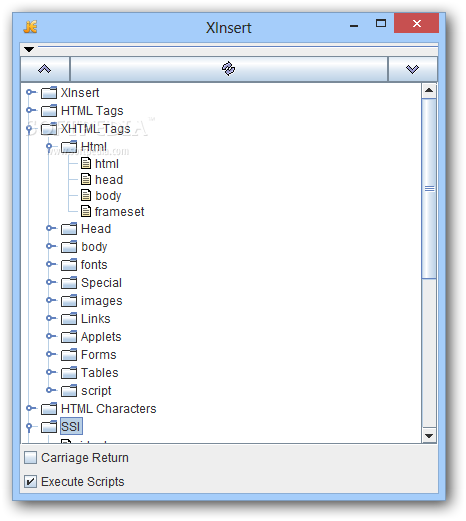This screenshot has height=521, width=466.
Task: Expand the Applets folder node
Action: 51,336
